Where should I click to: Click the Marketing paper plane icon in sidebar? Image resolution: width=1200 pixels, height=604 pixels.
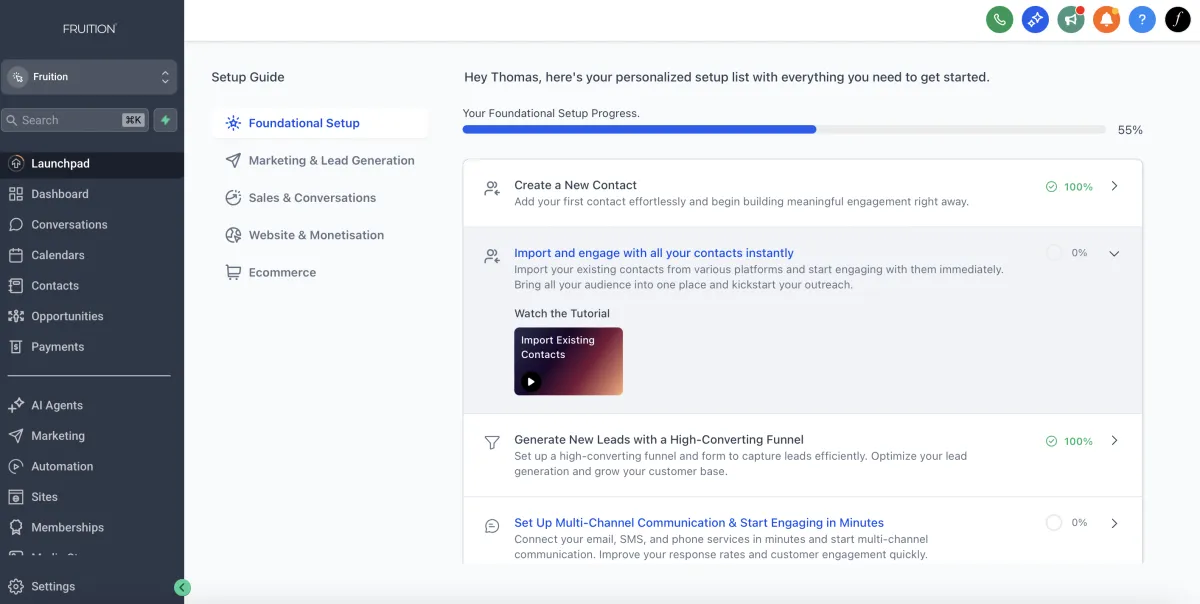click(16, 436)
